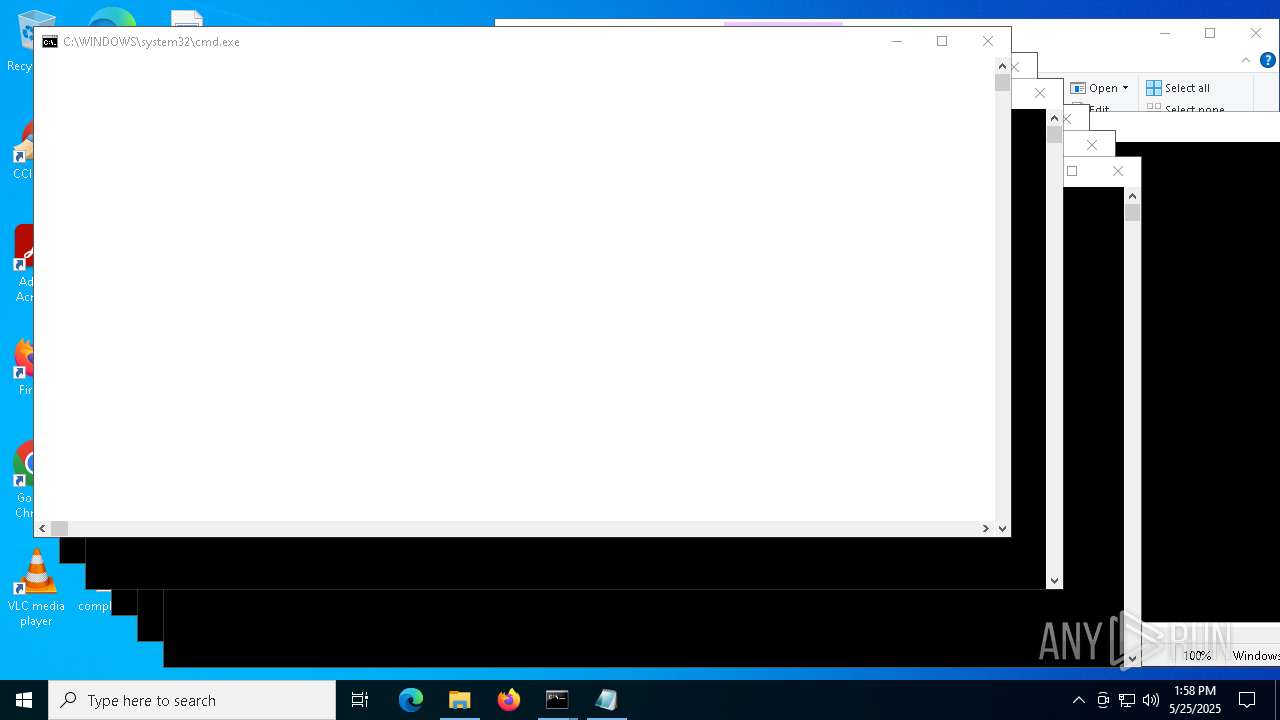Select the VLC media player desktop icon
This screenshot has height=720, width=1280.
(36, 588)
